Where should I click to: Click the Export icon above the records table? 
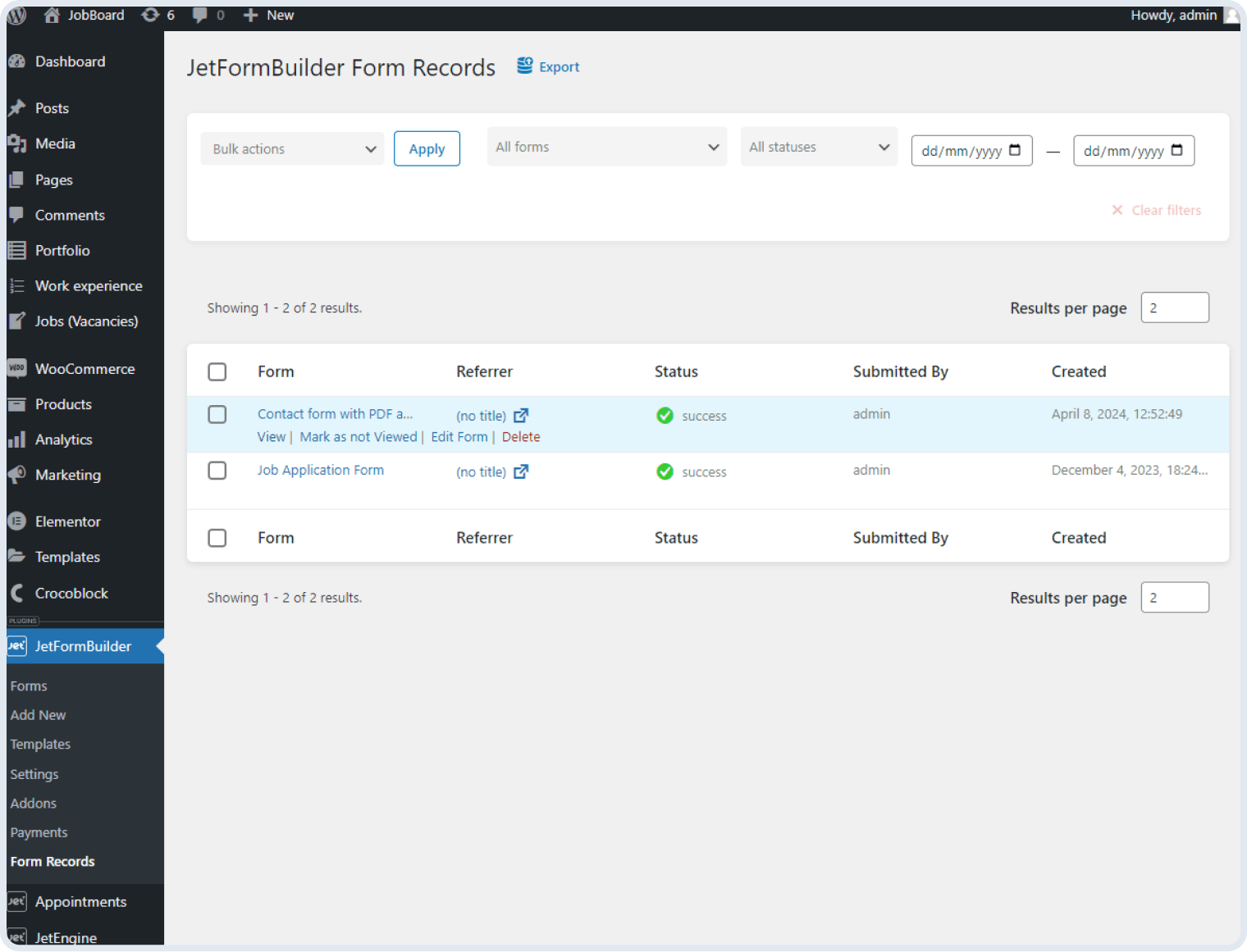[x=524, y=66]
